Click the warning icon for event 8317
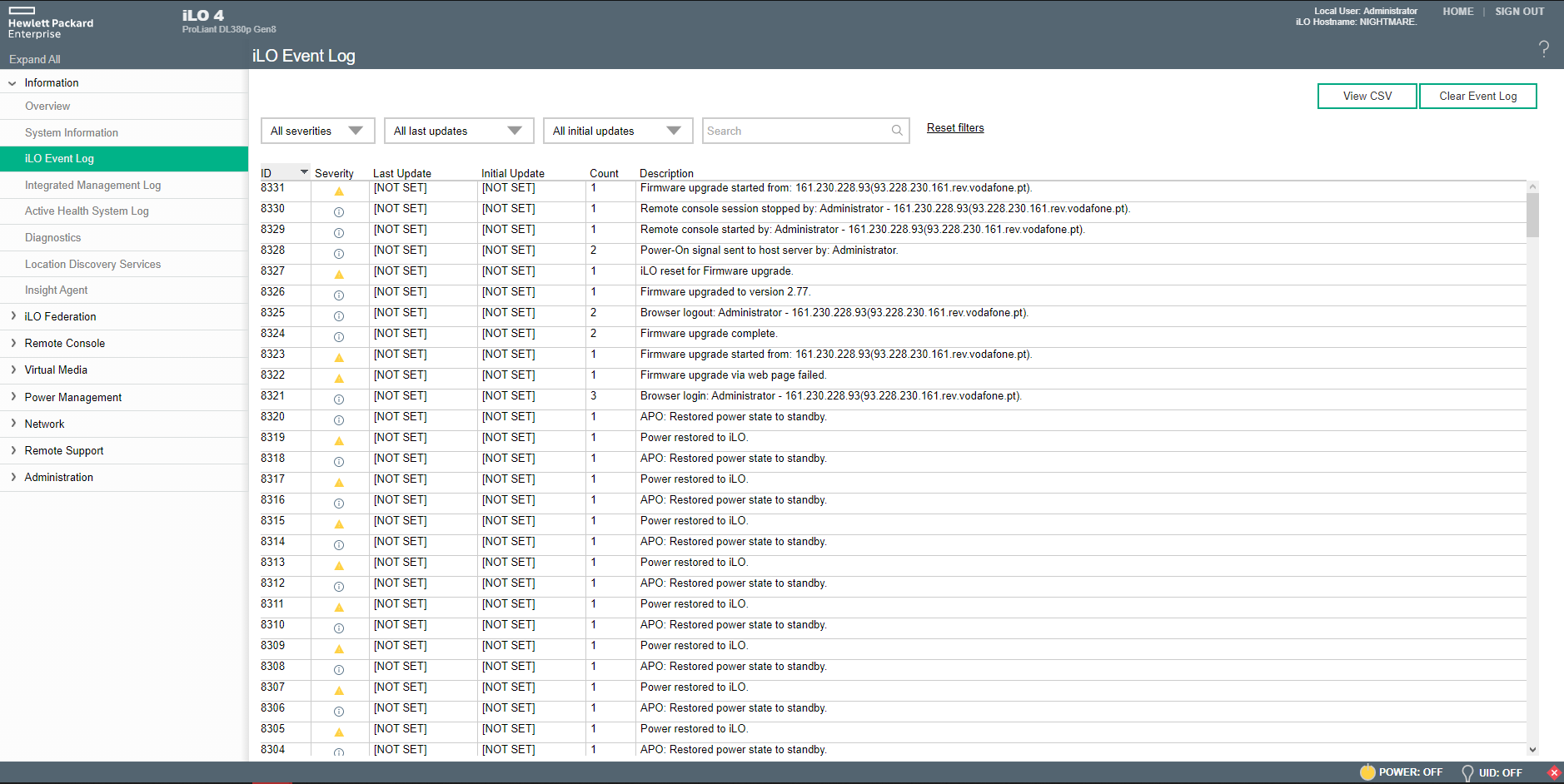Screen dimensions: 1564x784 (339, 483)
